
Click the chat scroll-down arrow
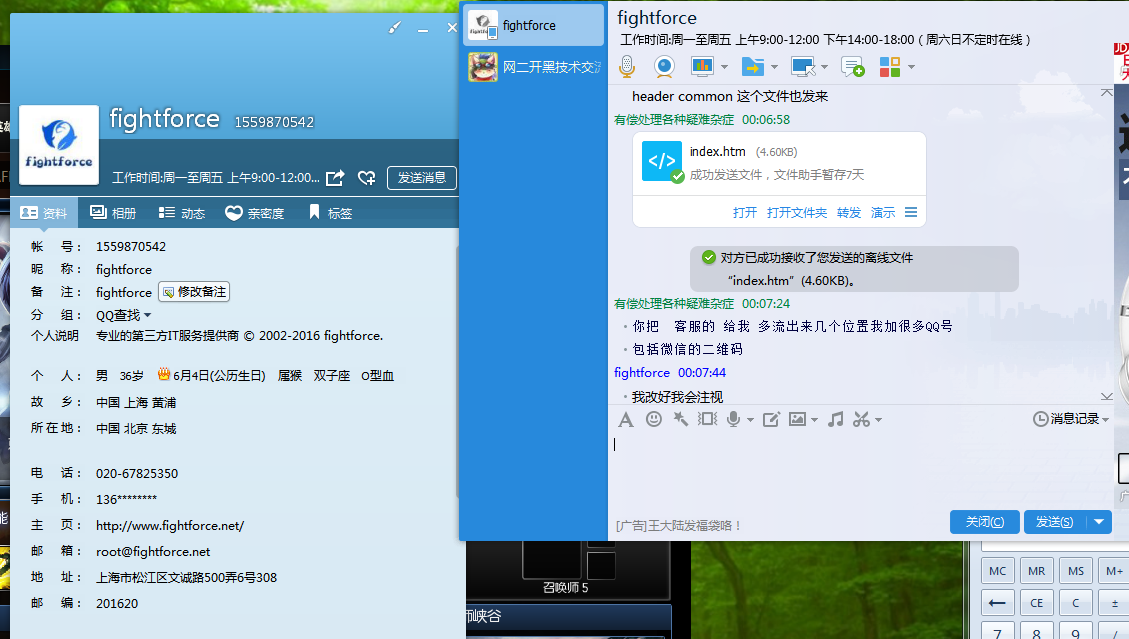click(1107, 396)
